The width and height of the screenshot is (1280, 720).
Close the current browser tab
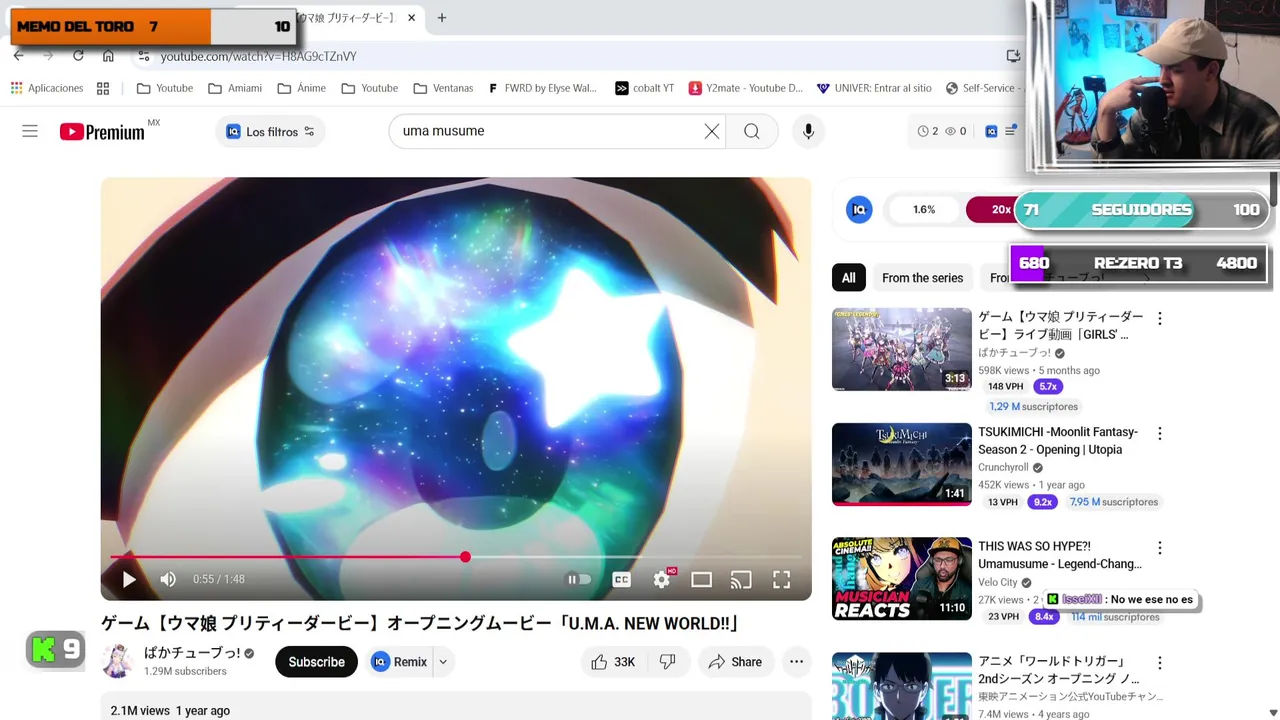click(410, 18)
